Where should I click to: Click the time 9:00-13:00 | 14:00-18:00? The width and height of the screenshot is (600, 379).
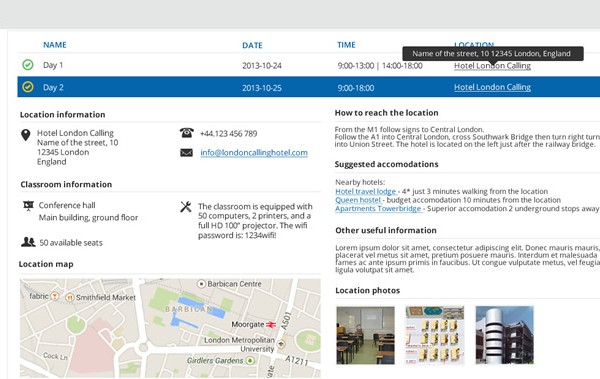point(380,66)
